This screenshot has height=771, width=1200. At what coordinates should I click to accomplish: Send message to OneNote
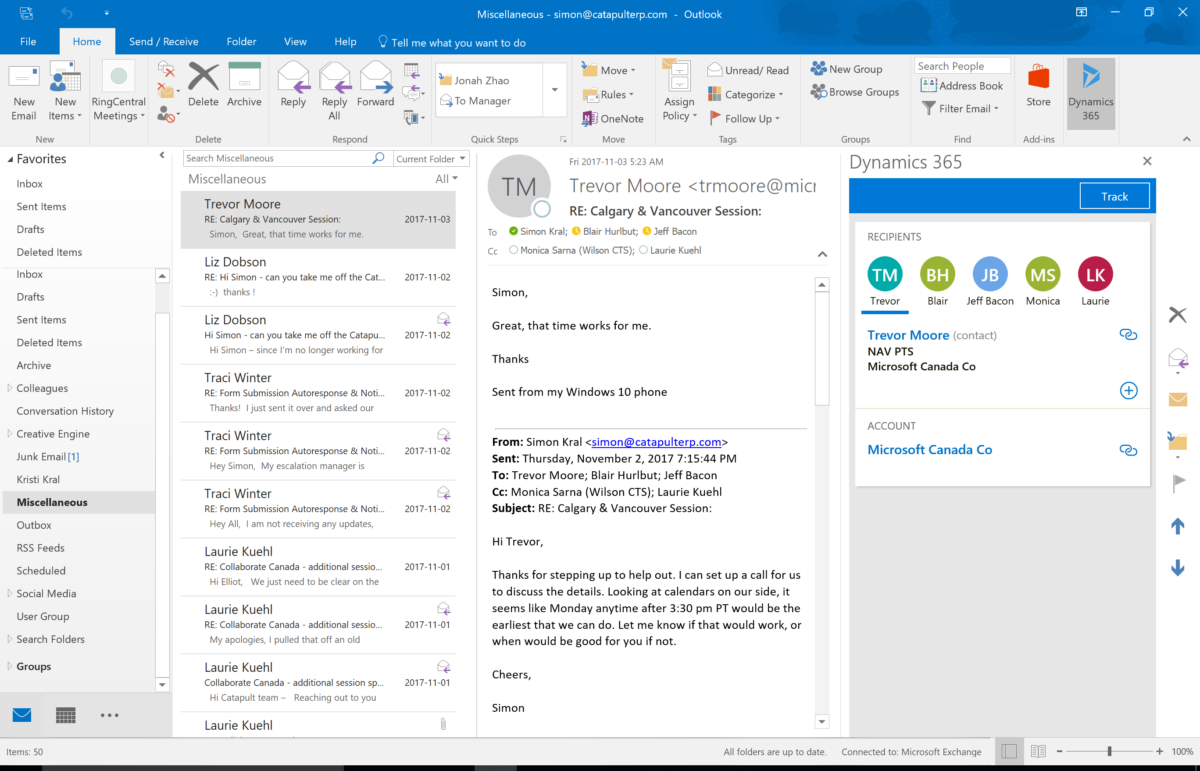613,118
